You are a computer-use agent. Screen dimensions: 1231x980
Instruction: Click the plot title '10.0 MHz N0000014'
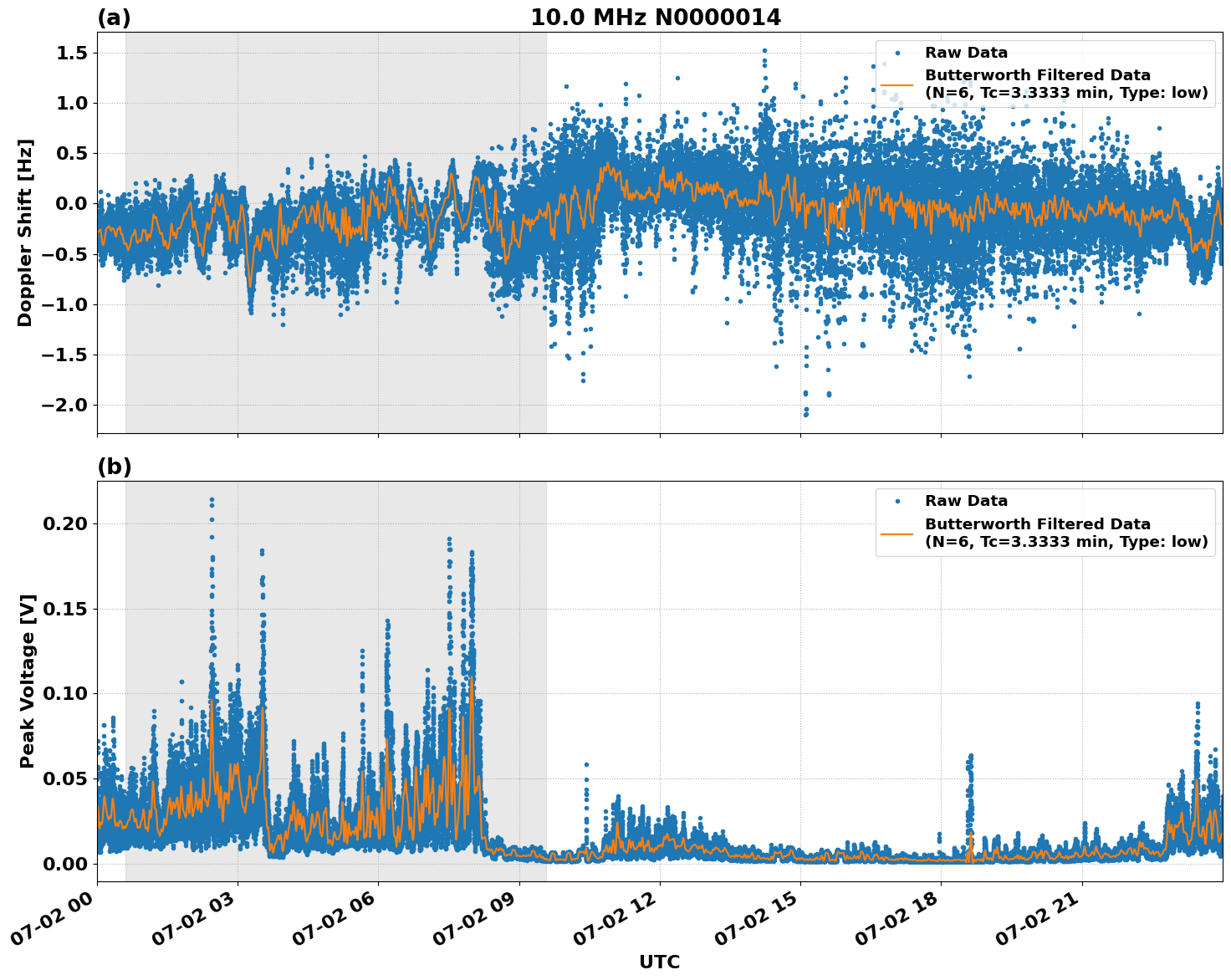pos(656,18)
